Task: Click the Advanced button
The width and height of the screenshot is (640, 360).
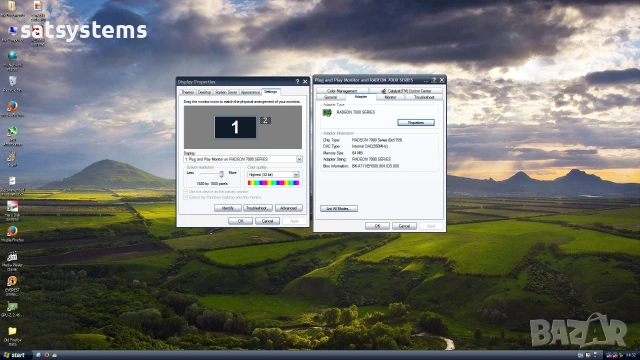Action: 289,208
